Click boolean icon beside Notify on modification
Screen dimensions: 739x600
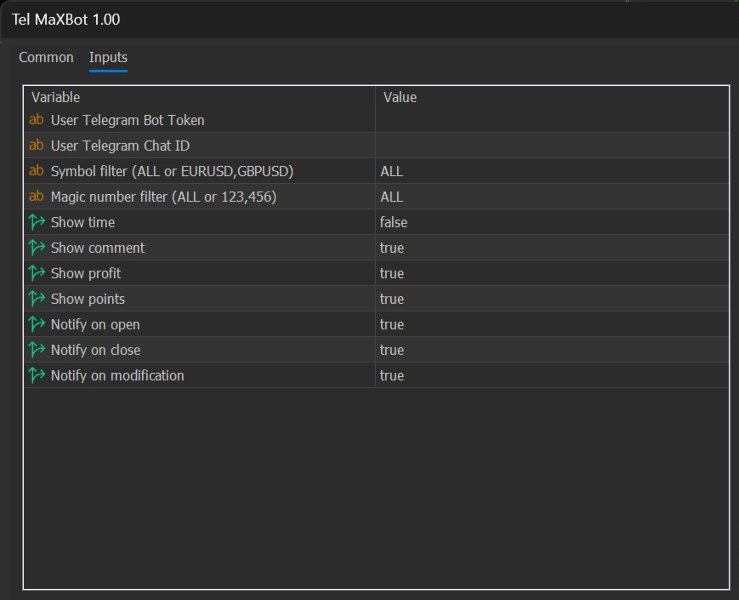[36, 375]
